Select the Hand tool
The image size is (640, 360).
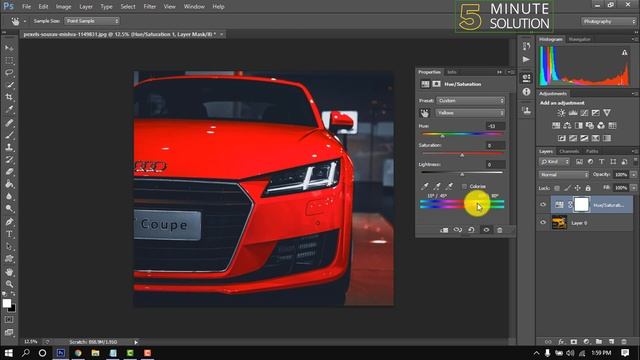(x=9, y=272)
